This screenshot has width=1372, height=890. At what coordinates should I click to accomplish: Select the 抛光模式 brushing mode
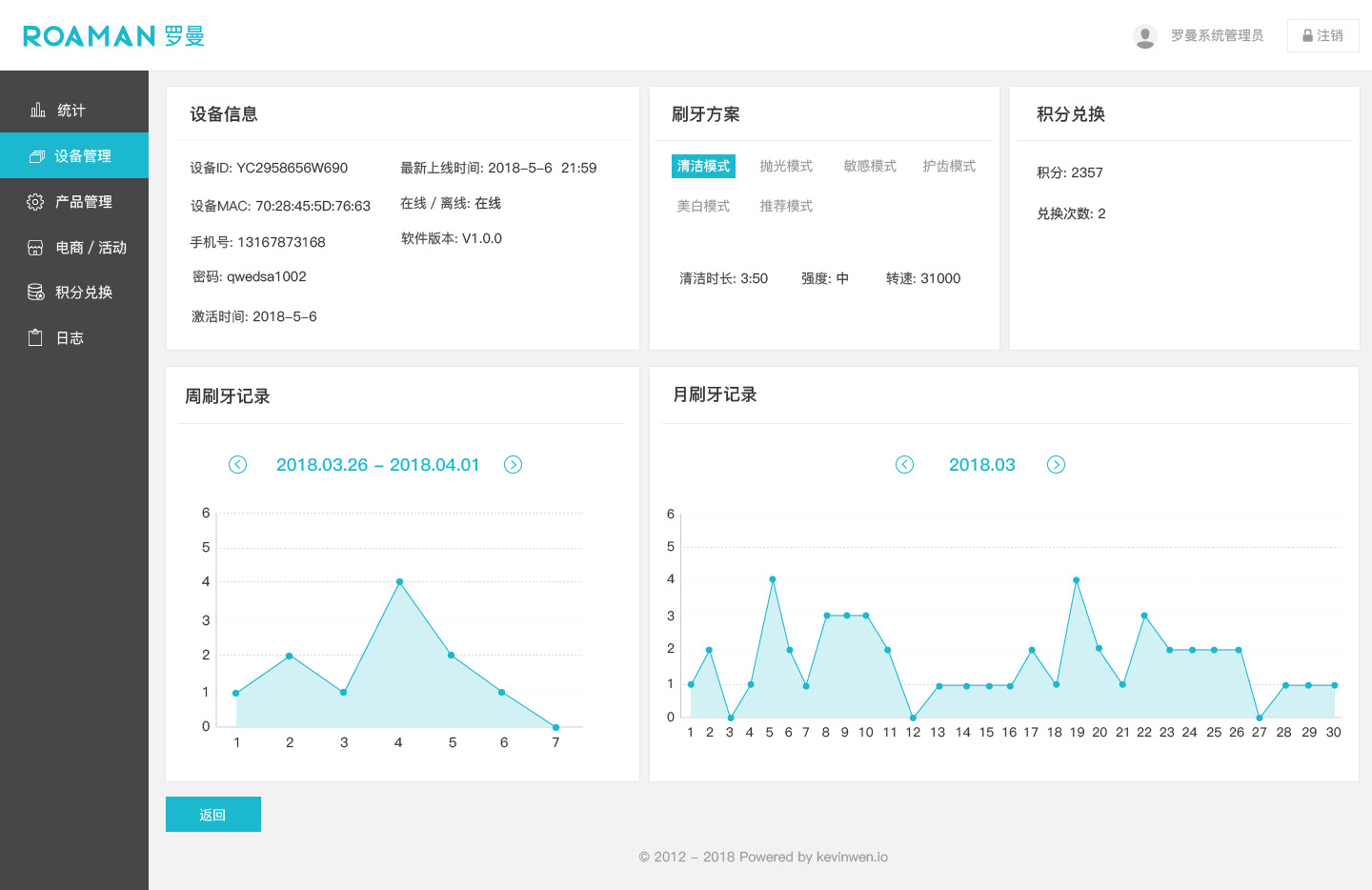pos(786,167)
